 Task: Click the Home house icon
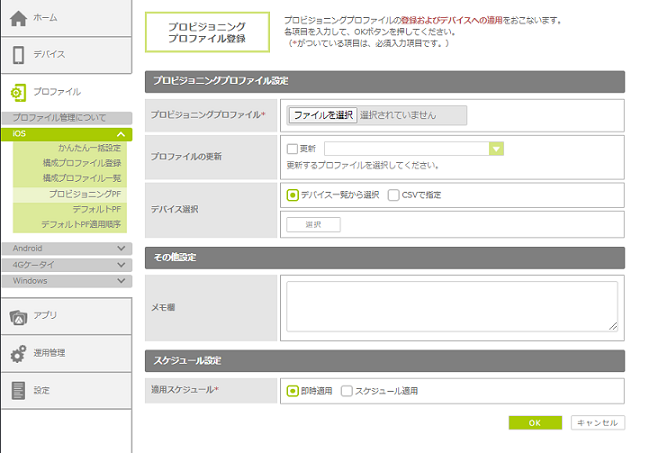coord(18,18)
